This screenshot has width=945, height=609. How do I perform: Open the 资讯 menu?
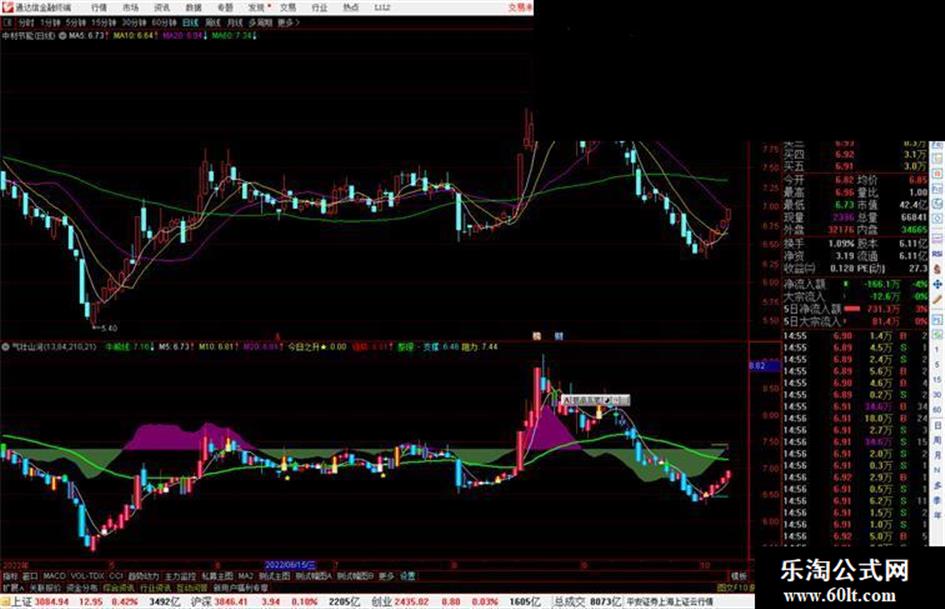coord(162,8)
